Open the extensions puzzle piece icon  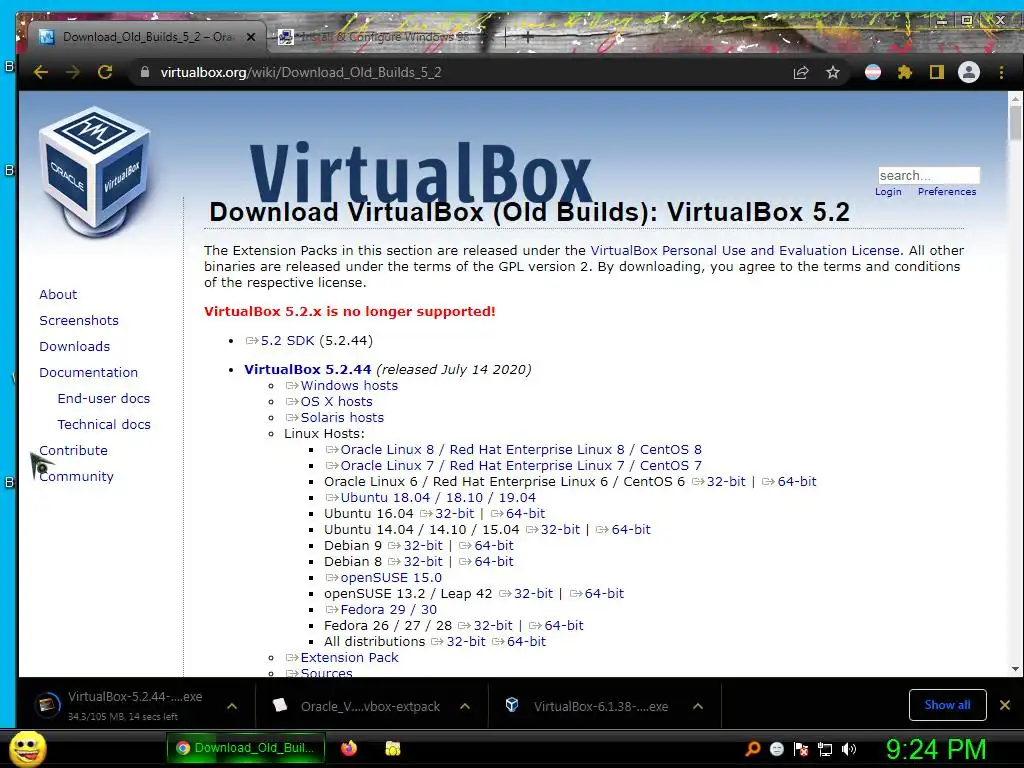904,72
